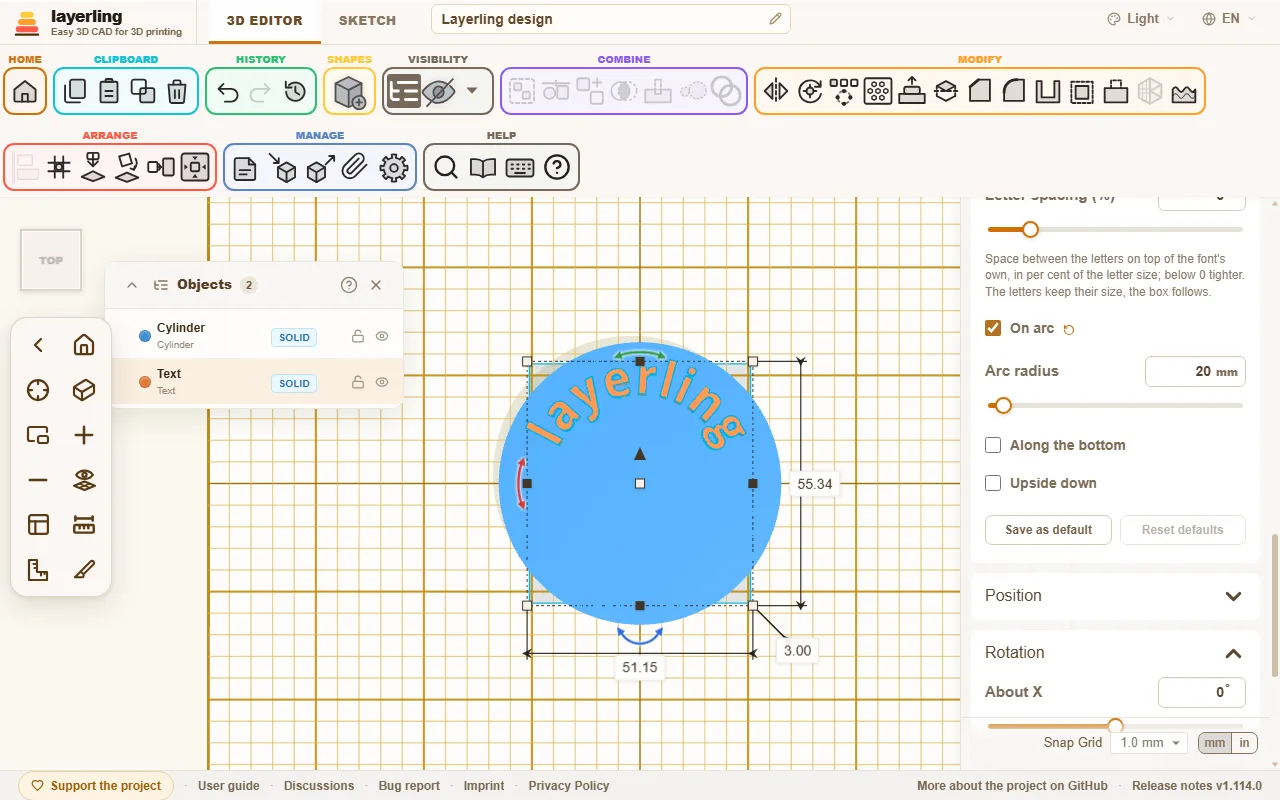Click the Arc radius slider handle

point(1003,405)
